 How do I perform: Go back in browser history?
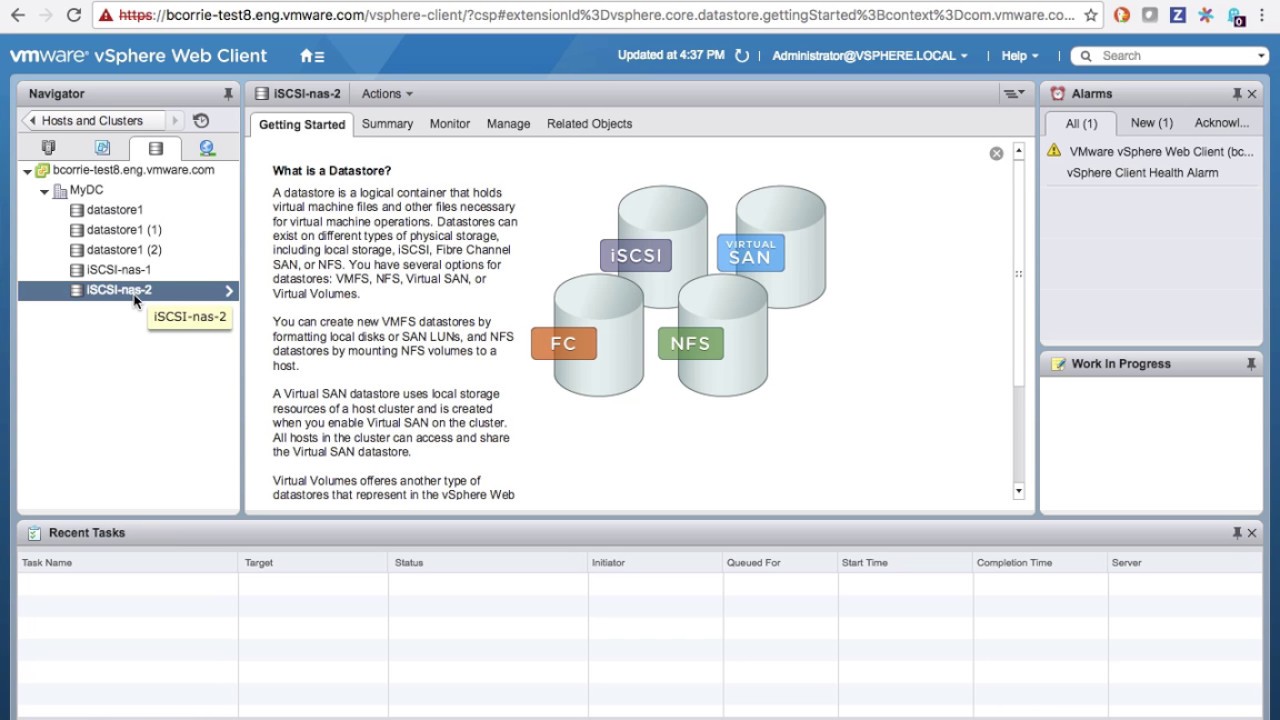17,15
